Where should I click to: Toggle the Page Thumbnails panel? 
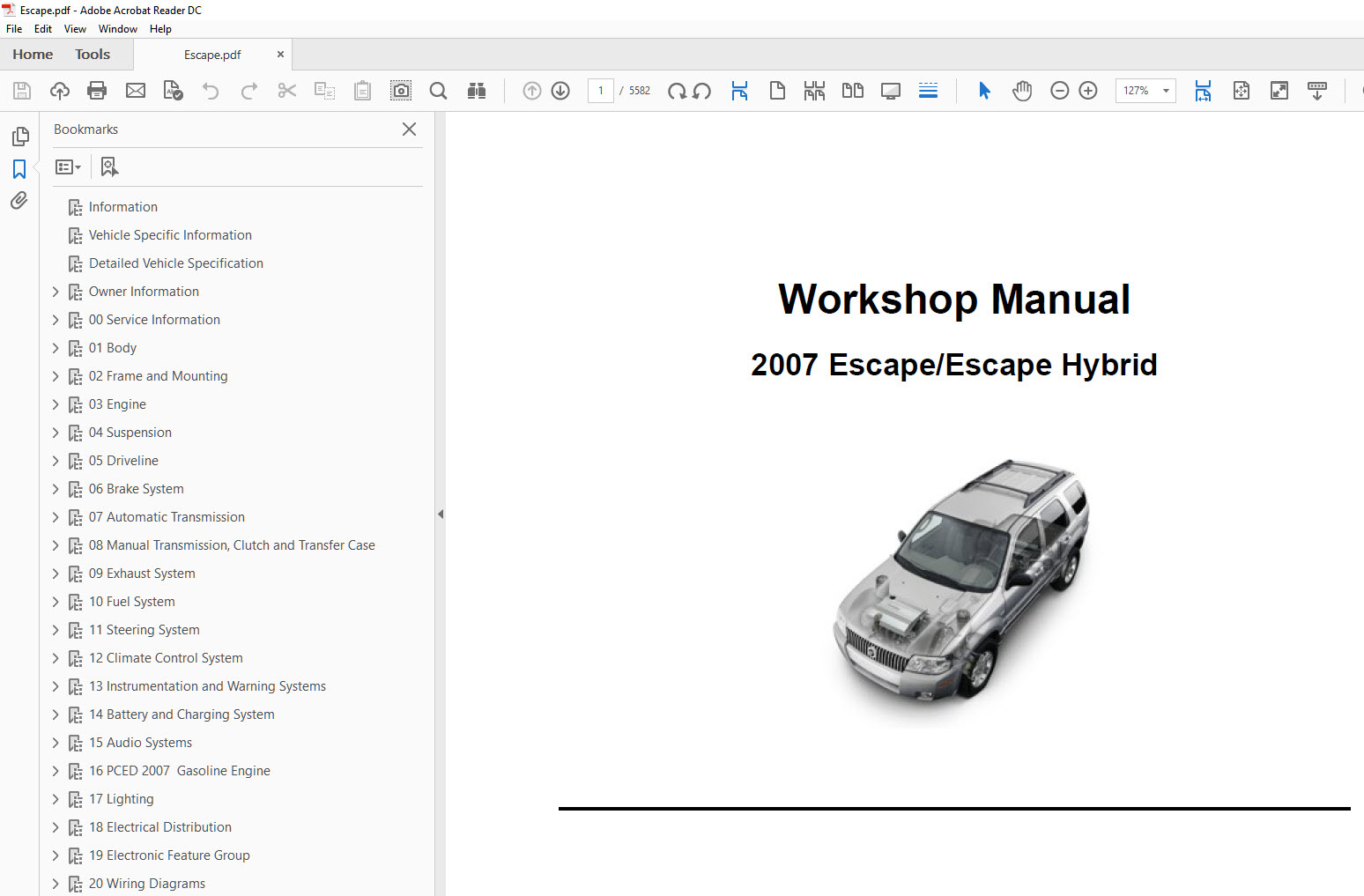click(19, 137)
